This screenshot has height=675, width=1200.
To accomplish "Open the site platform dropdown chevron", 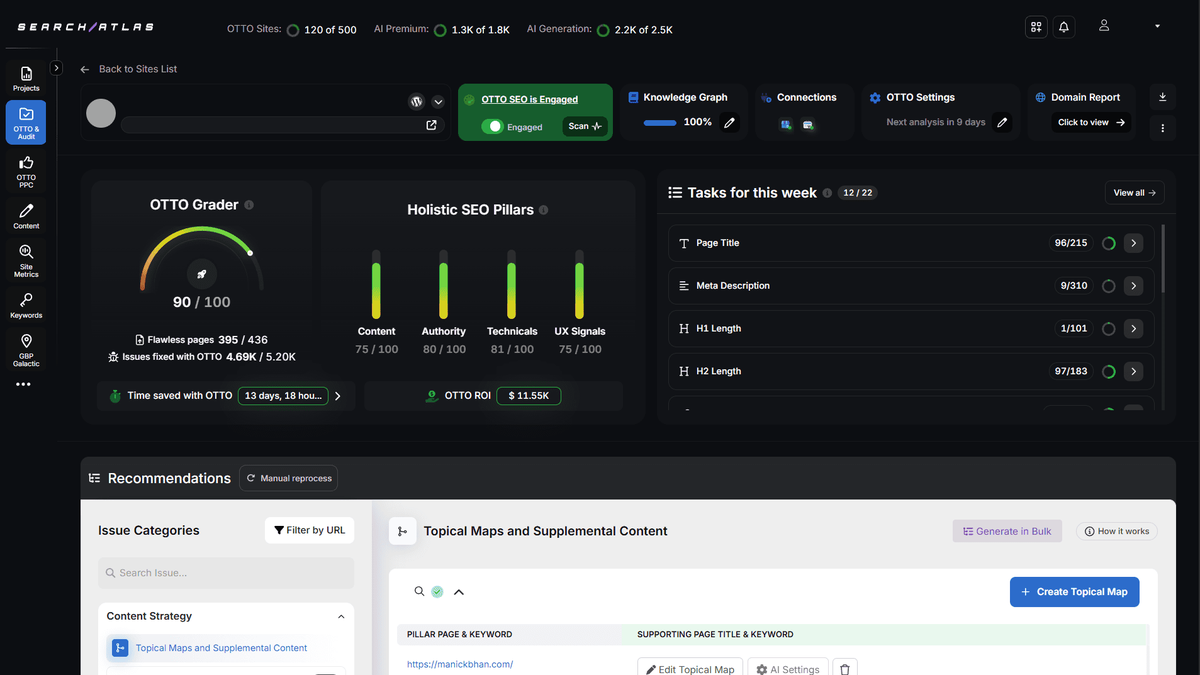I will tap(438, 102).
